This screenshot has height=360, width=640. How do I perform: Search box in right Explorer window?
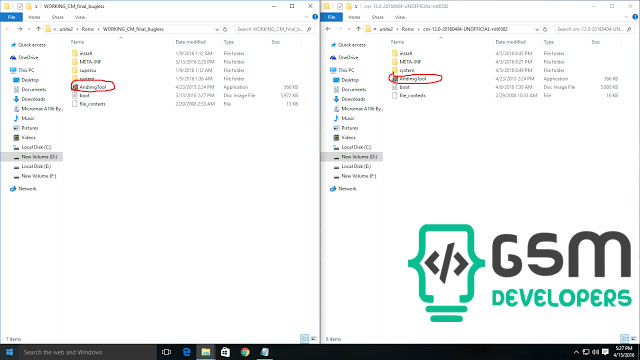coord(594,29)
